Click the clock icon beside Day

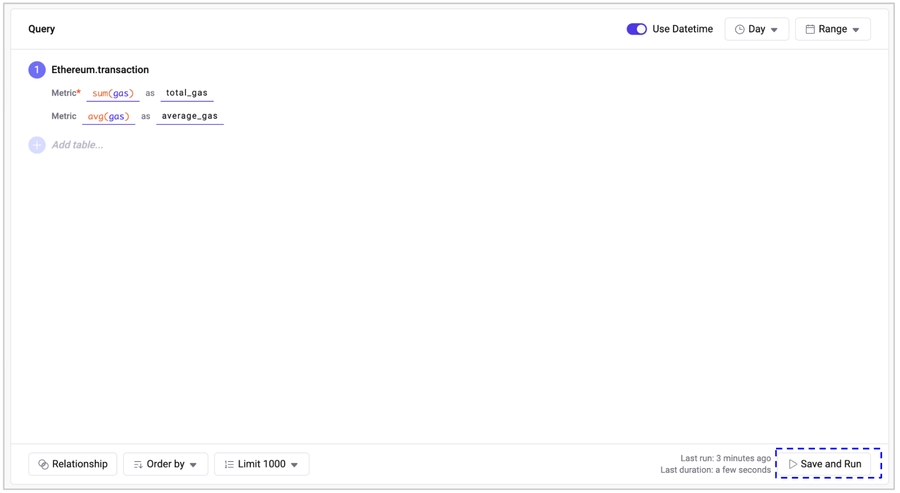pos(740,30)
